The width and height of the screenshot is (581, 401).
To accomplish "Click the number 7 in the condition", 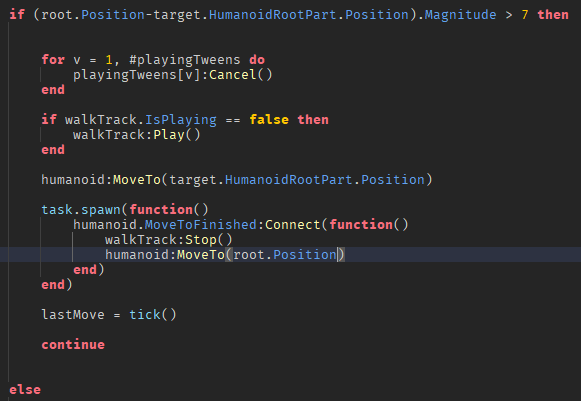I will (x=525, y=15).
